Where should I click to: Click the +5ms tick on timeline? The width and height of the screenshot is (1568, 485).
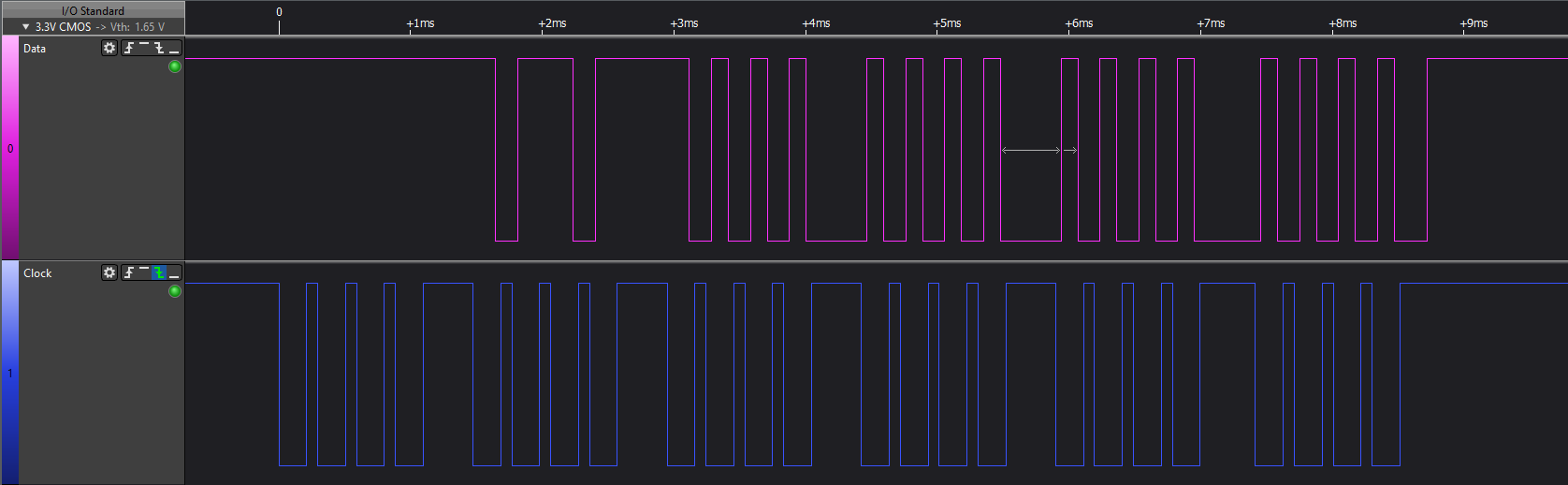pyautogui.click(x=947, y=23)
